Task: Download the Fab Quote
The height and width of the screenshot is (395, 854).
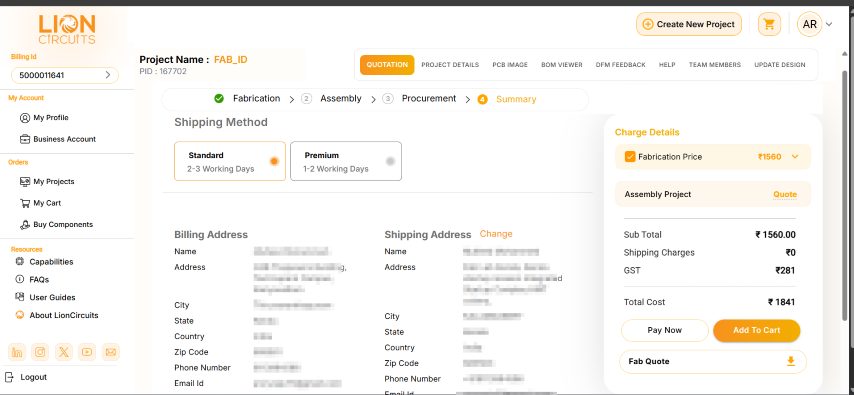Action: click(791, 361)
